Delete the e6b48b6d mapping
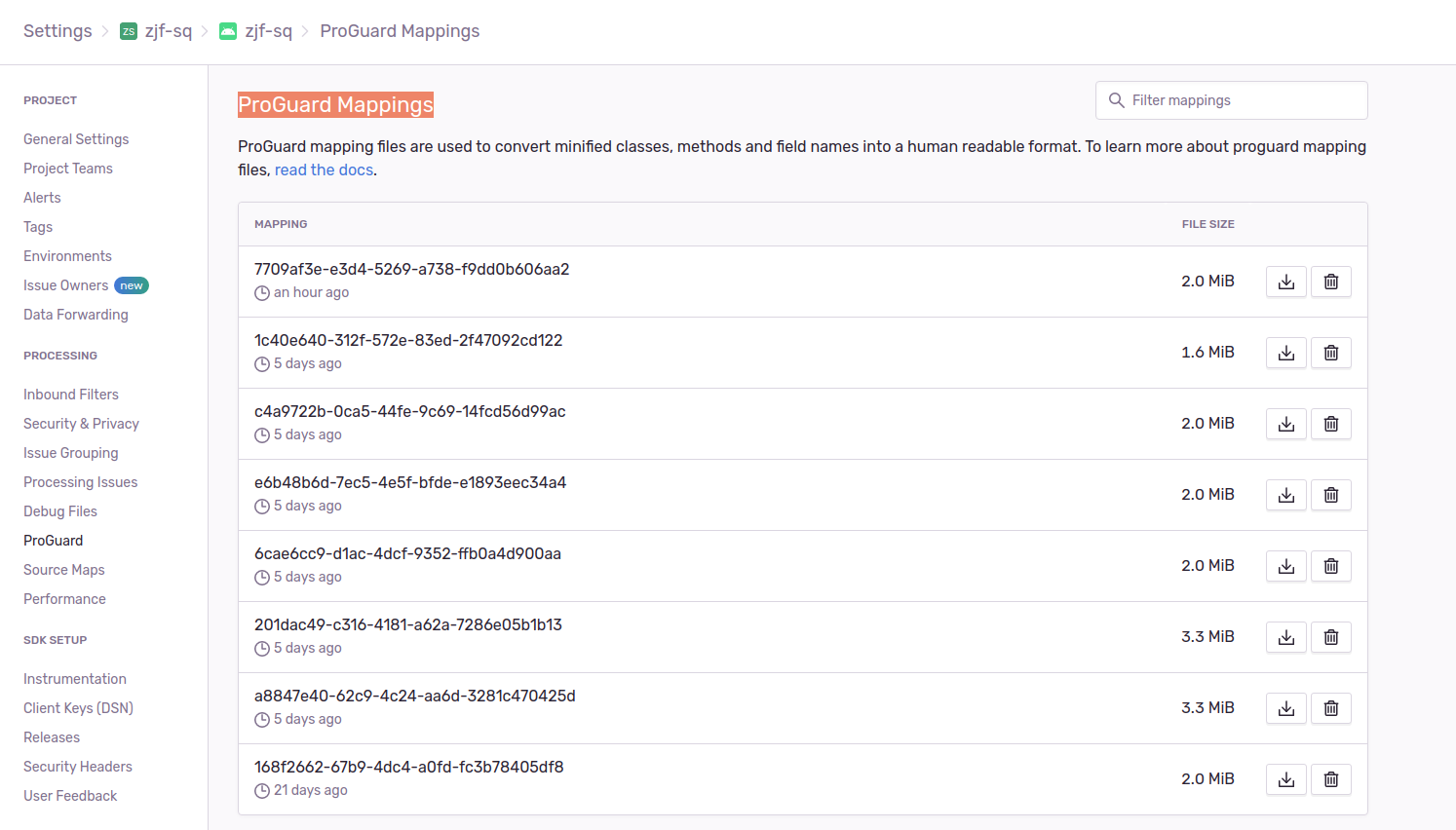 tap(1330, 494)
